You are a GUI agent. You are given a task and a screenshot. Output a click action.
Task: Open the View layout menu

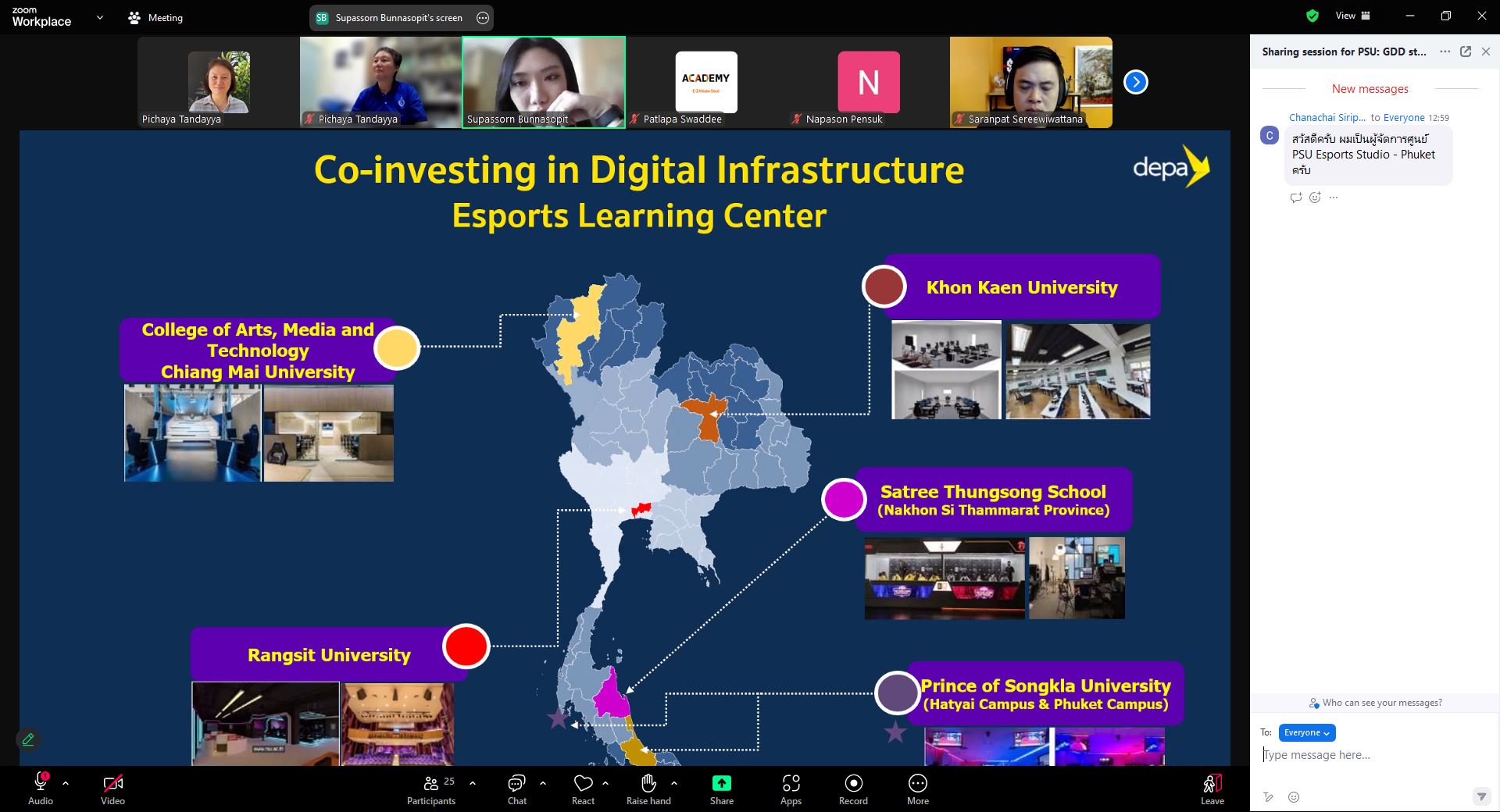tap(1352, 16)
